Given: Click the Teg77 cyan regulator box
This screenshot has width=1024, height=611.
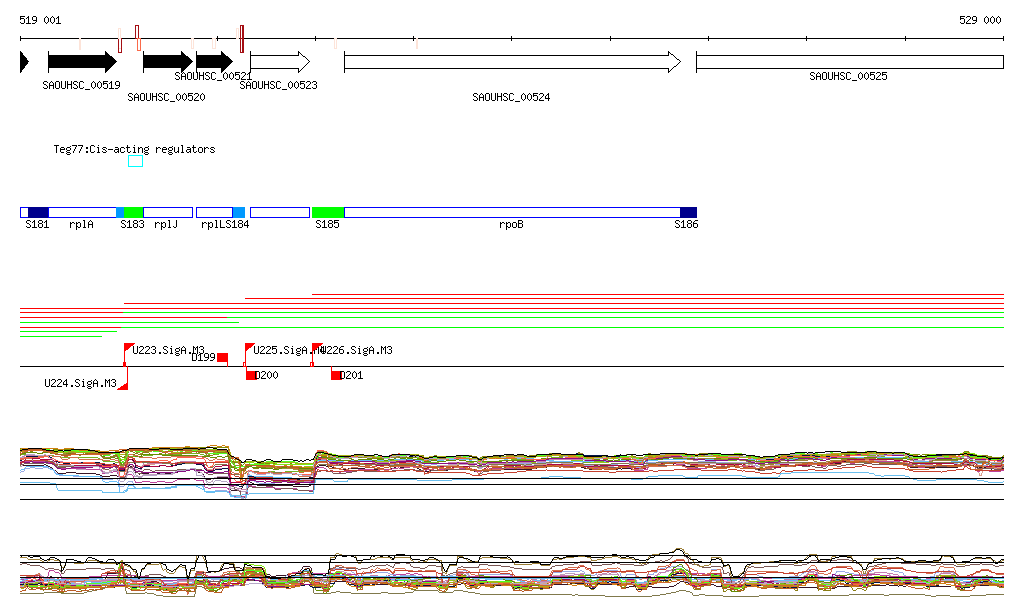Looking at the screenshot, I should click(x=135, y=162).
